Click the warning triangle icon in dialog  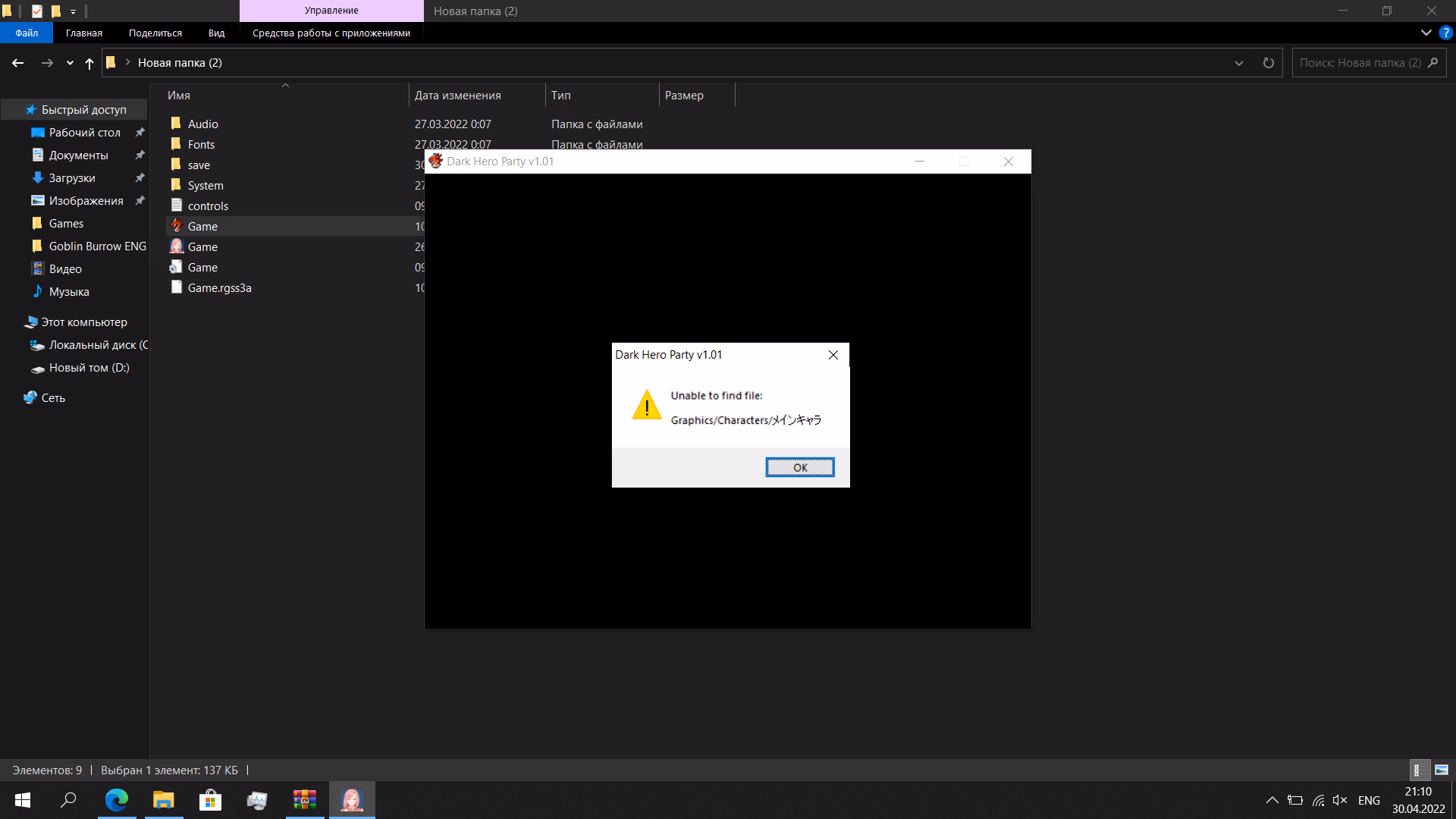(x=647, y=406)
